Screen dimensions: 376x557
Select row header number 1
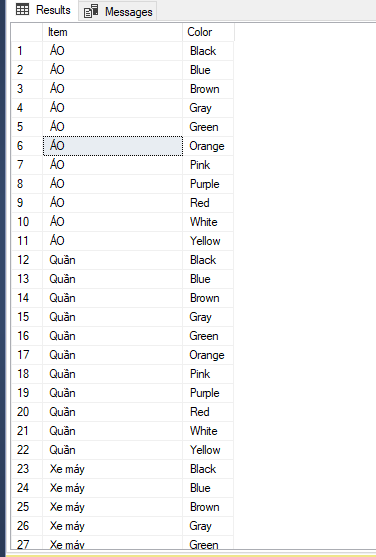point(27,51)
